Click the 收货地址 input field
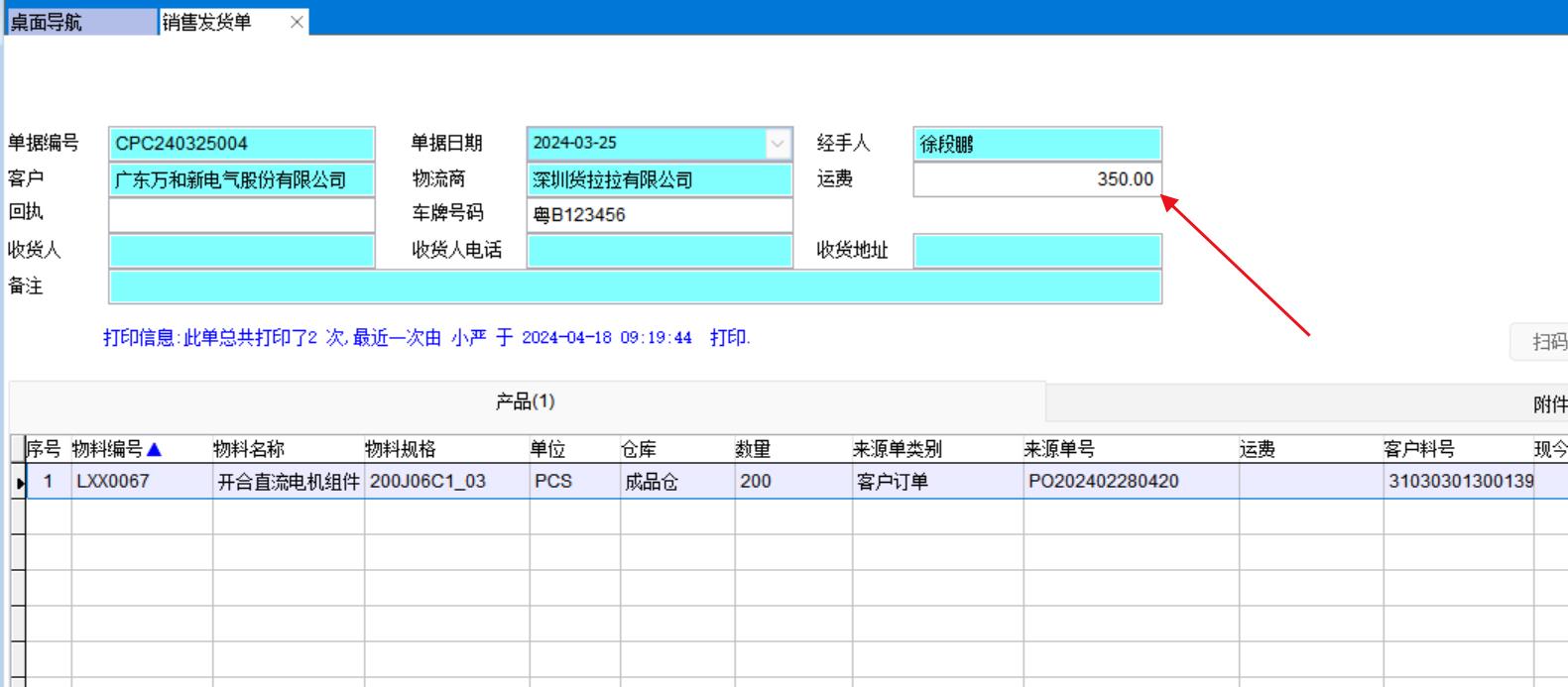 (x=1036, y=251)
